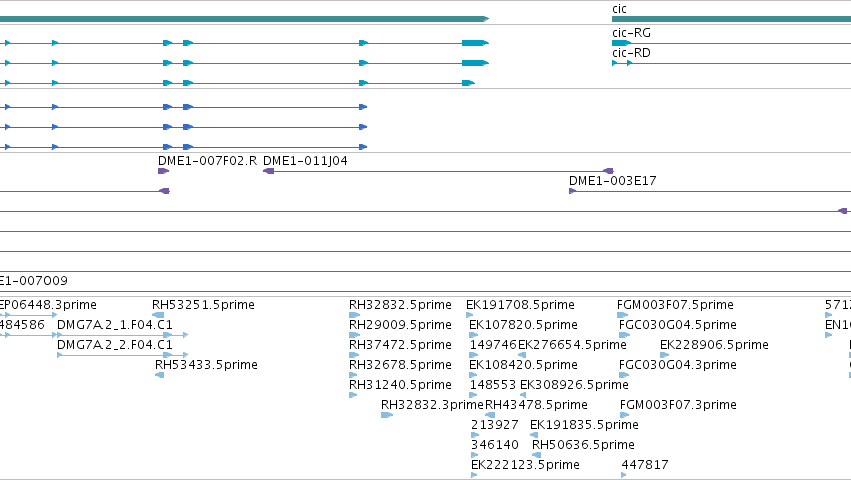Select feature labeled 447817
Screen dimensions: 851x480
645,465
